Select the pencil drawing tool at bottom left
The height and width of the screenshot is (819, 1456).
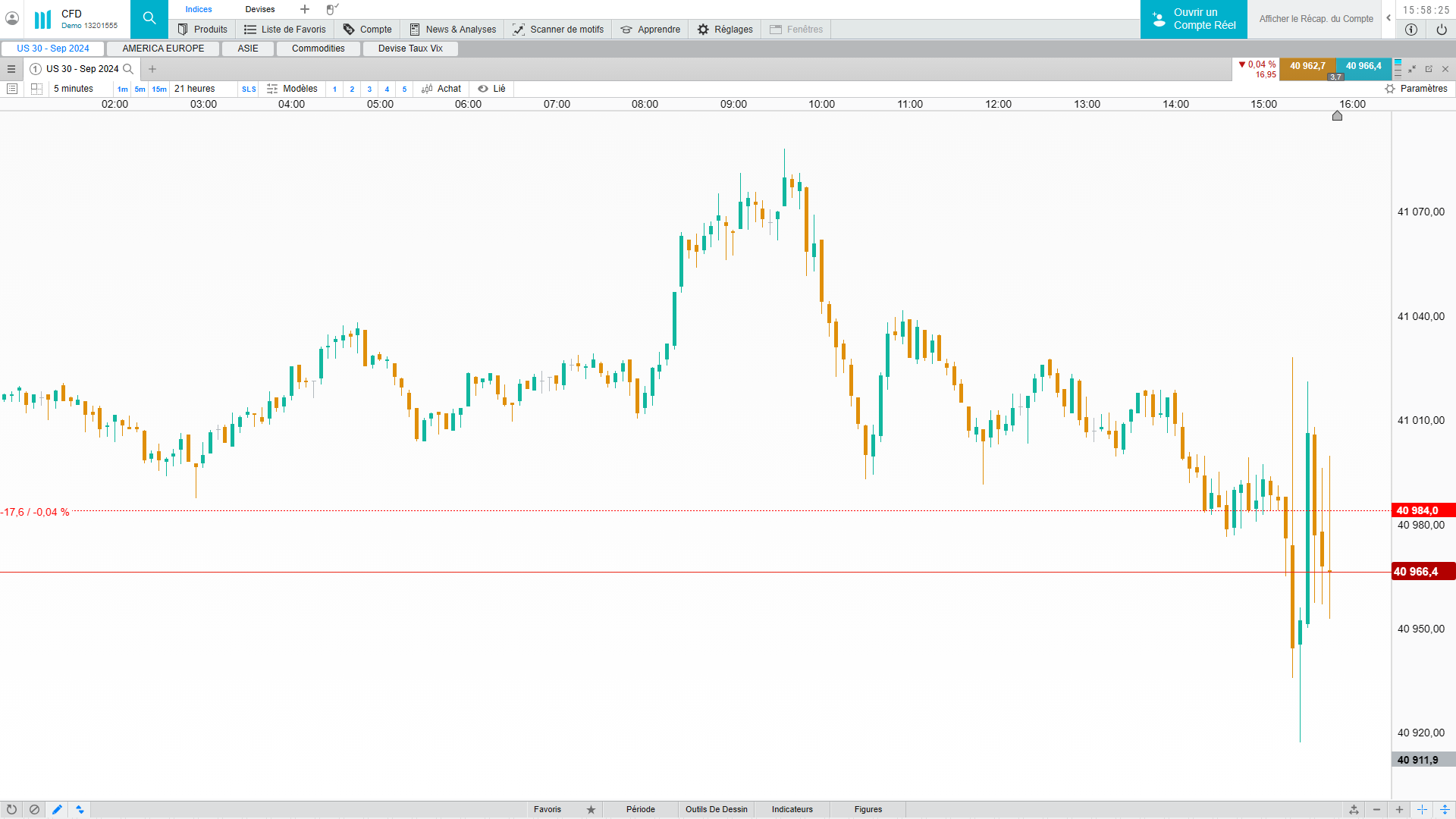[x=57, y=809]
